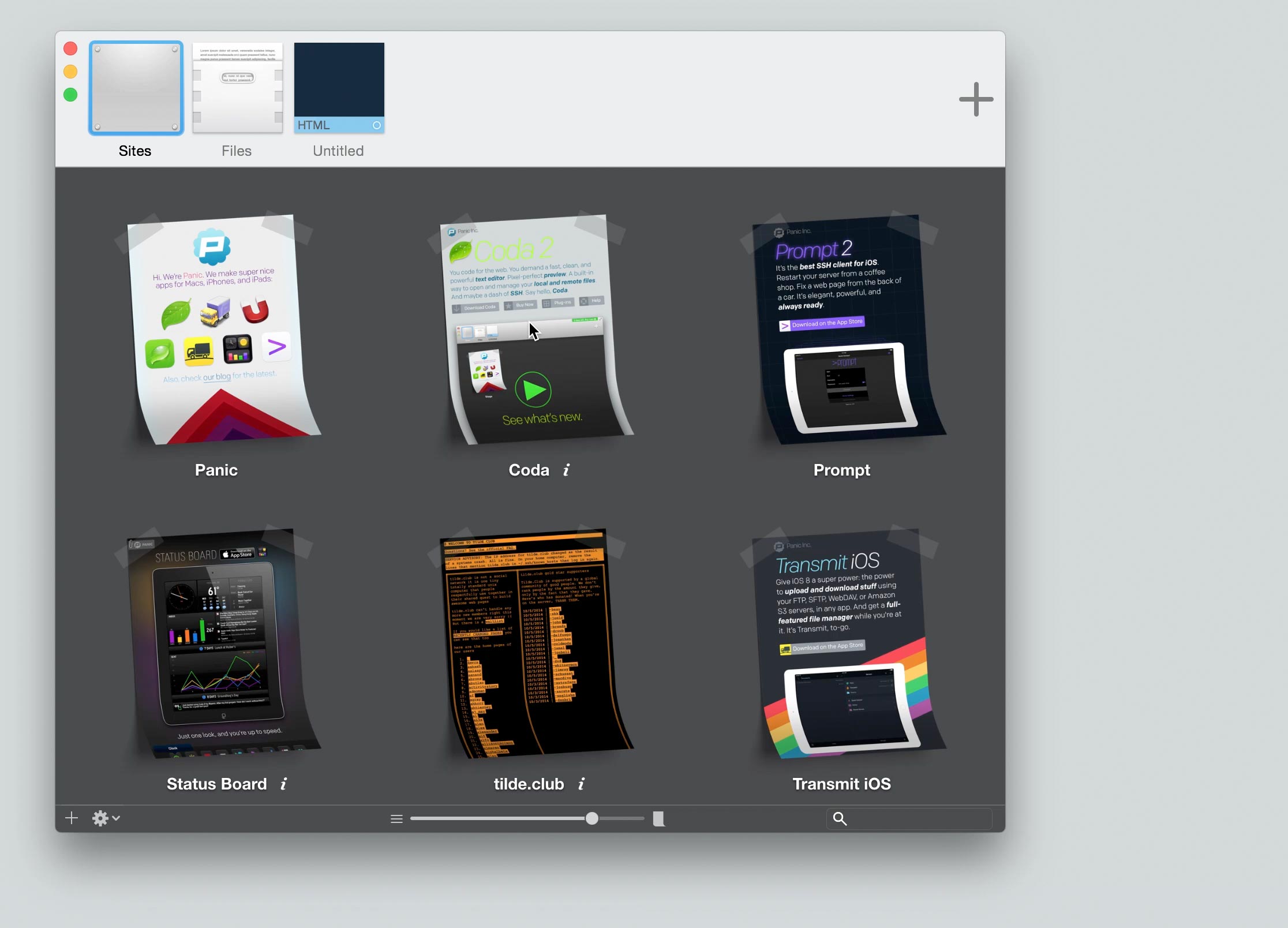Click the plus icon to add a new tab
Viewport: 1288px width, 928px height.
tap(976, 99)
